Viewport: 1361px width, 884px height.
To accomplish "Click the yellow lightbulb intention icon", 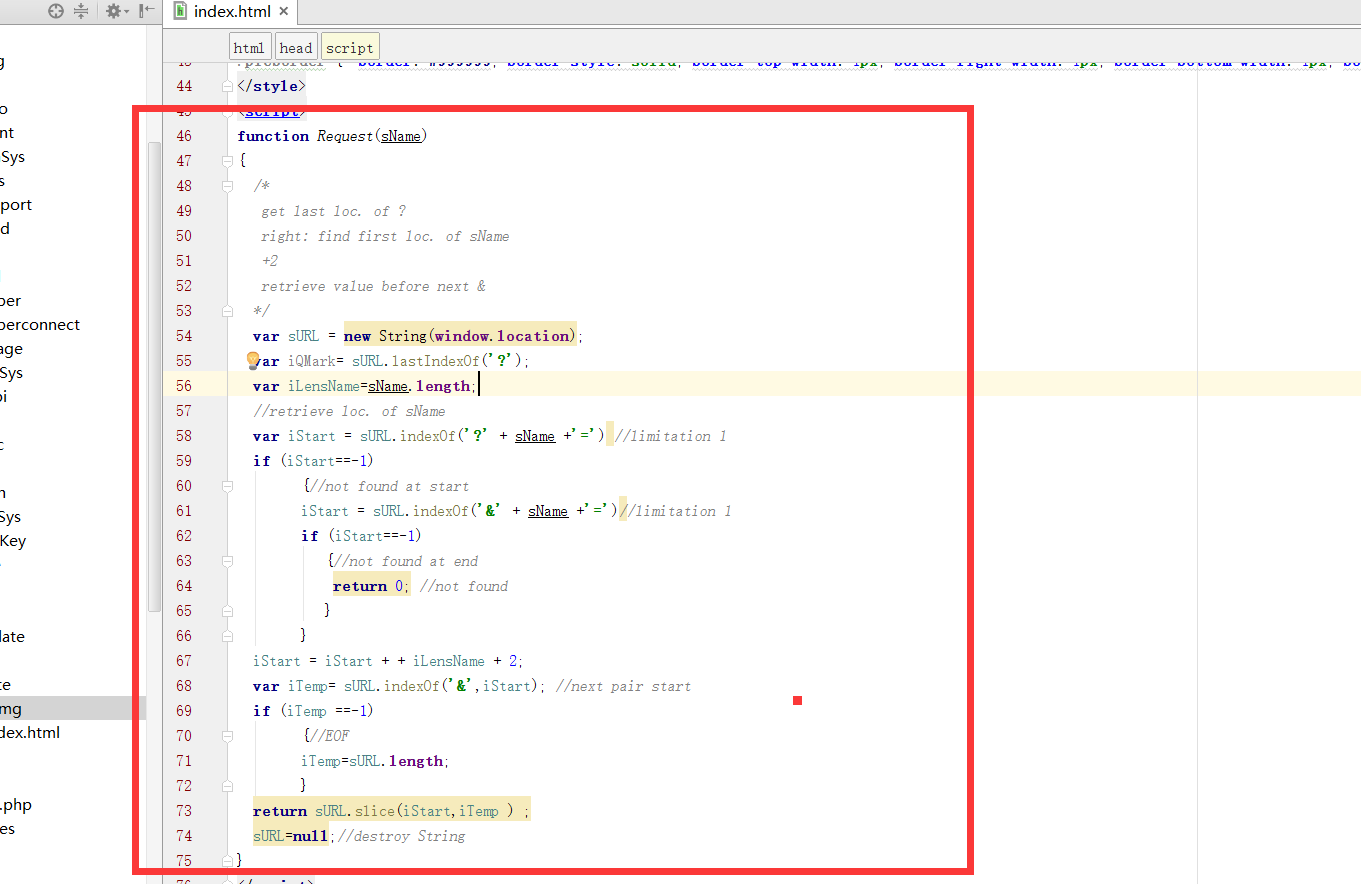I will [x=253, y=360].
